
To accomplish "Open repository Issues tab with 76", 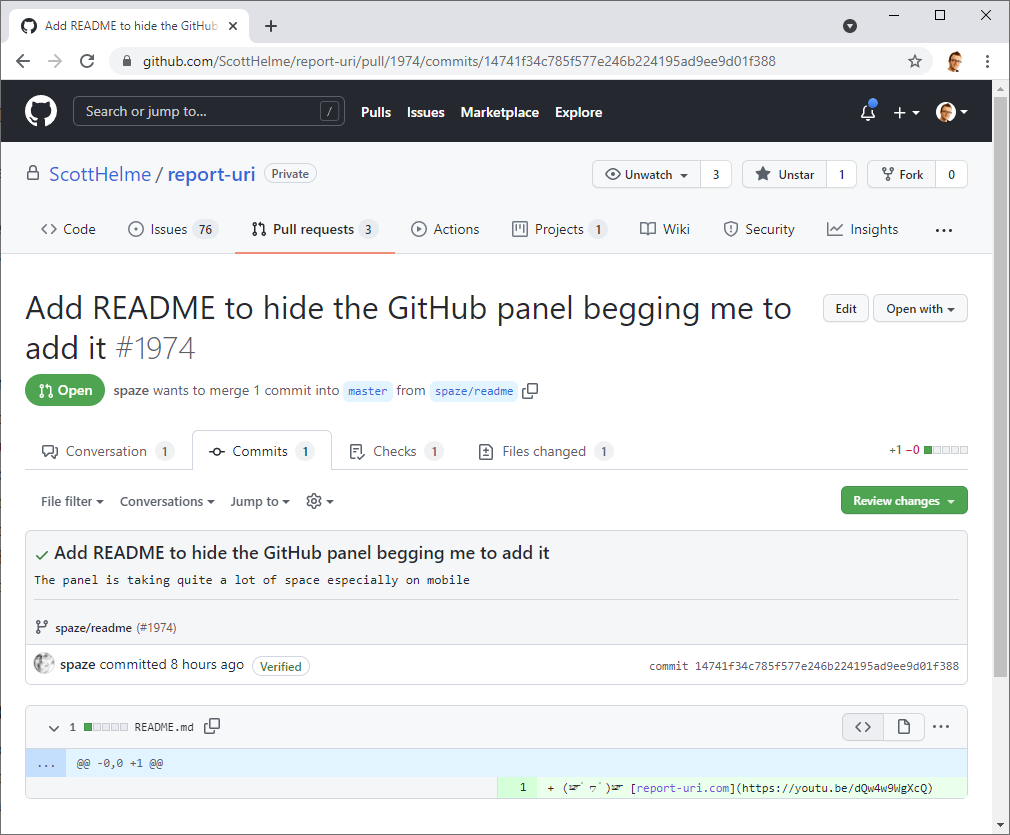I will [x=173, y=229].
